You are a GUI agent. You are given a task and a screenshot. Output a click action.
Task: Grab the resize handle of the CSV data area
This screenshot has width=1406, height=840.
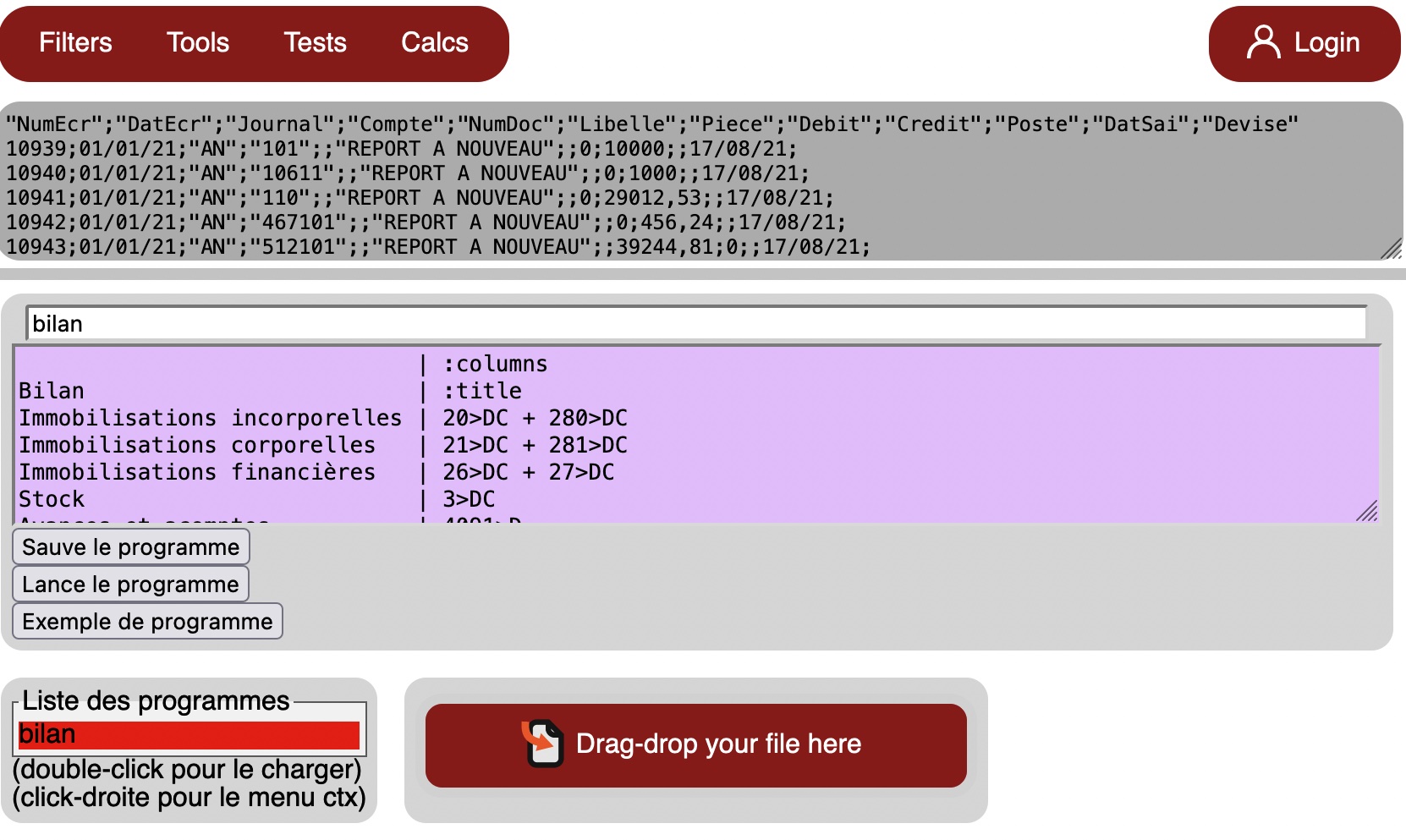(x=1390, y=249)
